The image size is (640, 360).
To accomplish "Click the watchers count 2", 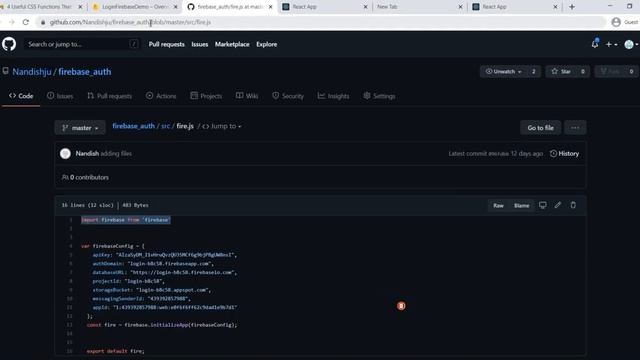I will [x=533, y=71].
